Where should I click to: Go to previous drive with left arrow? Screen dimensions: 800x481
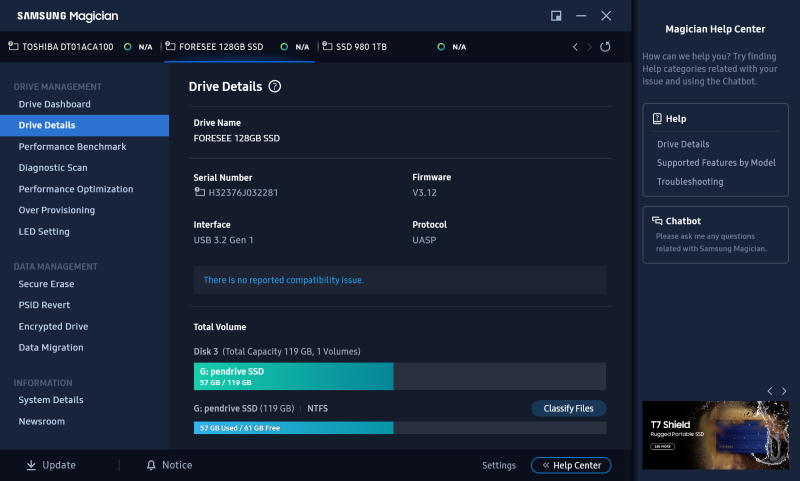point(575,47)
